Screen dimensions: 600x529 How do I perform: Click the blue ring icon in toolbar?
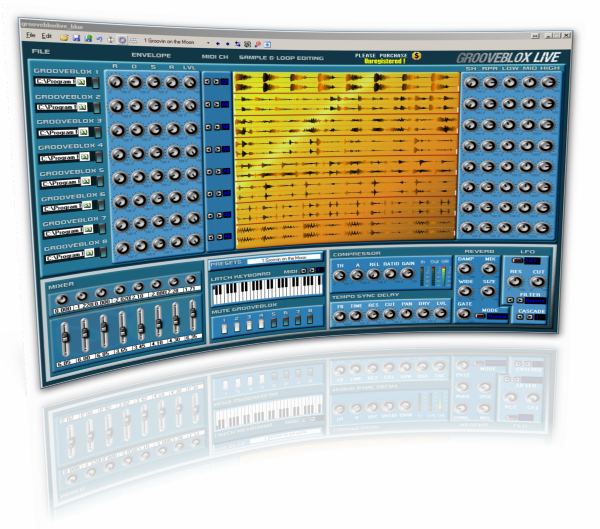click(122, 40)
